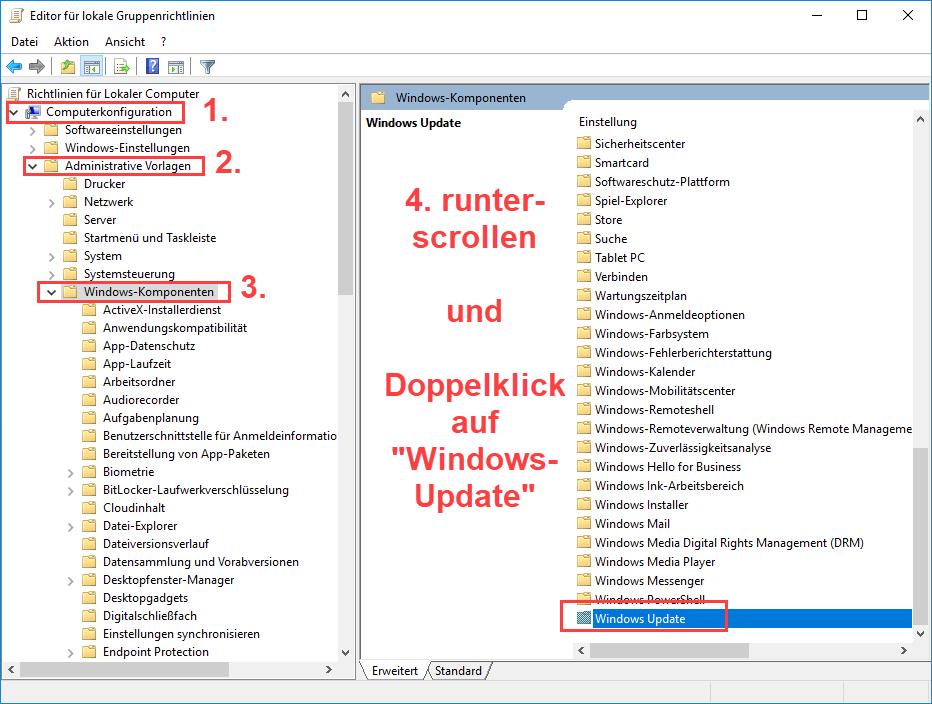Select Desktopgadgets tree item
The image size is (932, 704).
(145, 598)
